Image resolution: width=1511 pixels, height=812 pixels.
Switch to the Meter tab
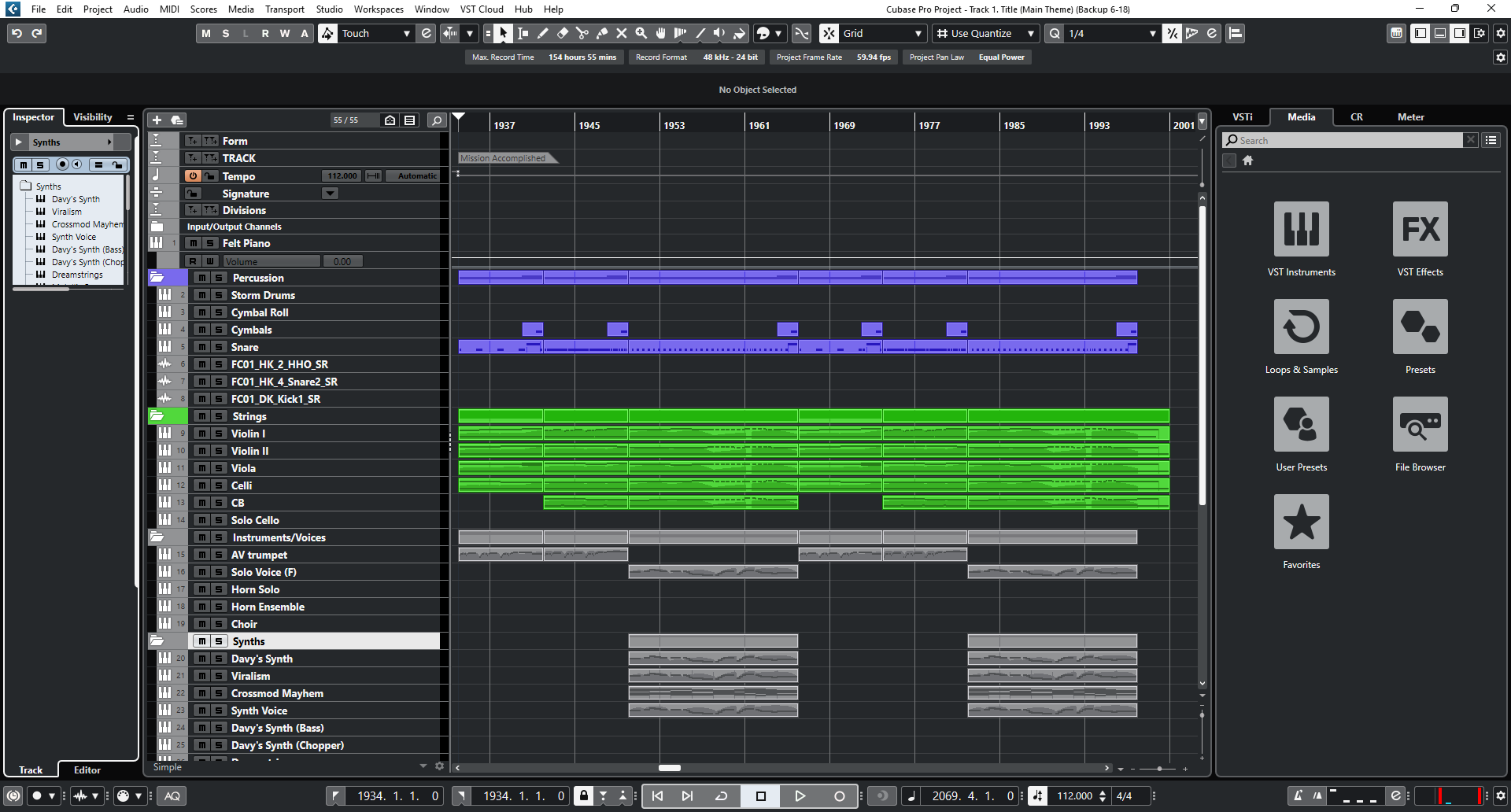pos(1410,116)
